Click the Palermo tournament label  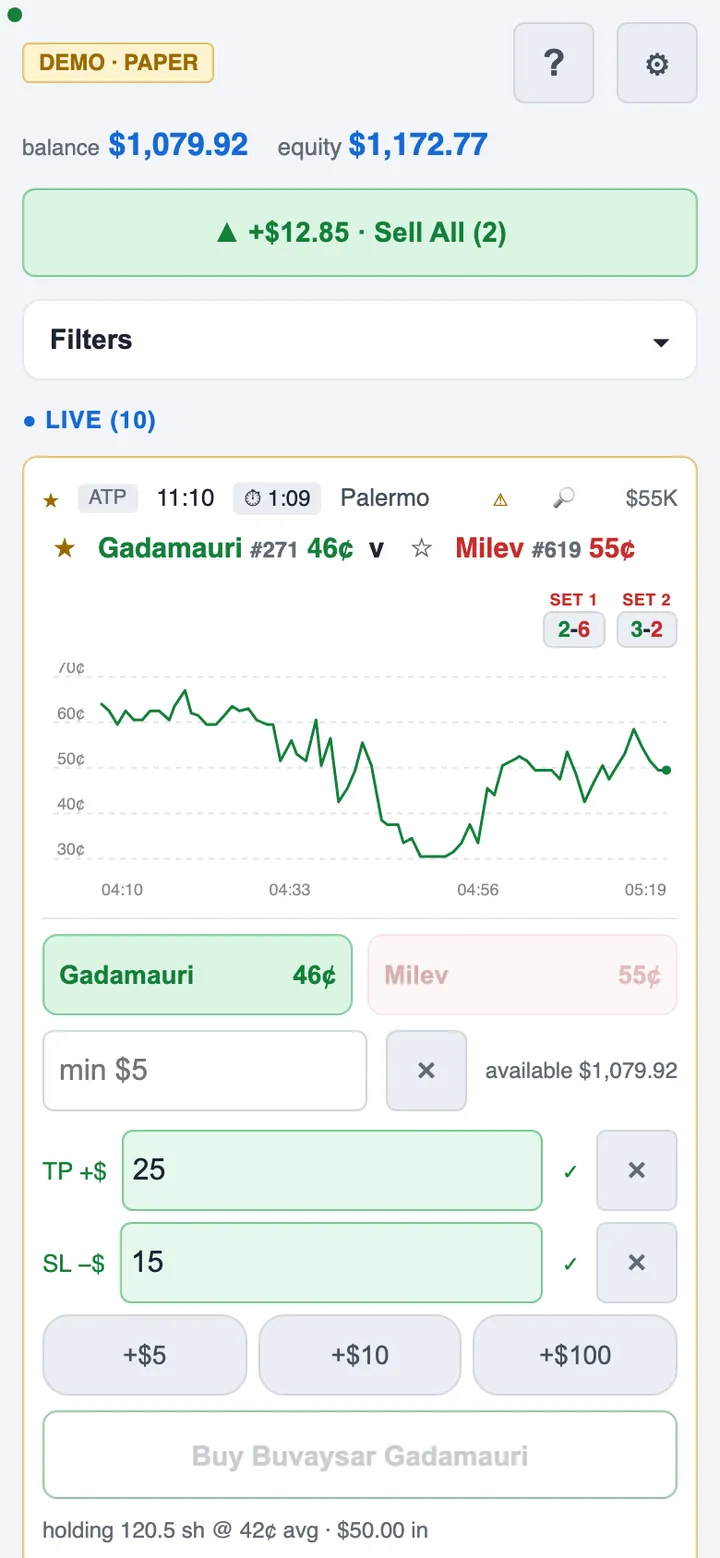(385, 498)
